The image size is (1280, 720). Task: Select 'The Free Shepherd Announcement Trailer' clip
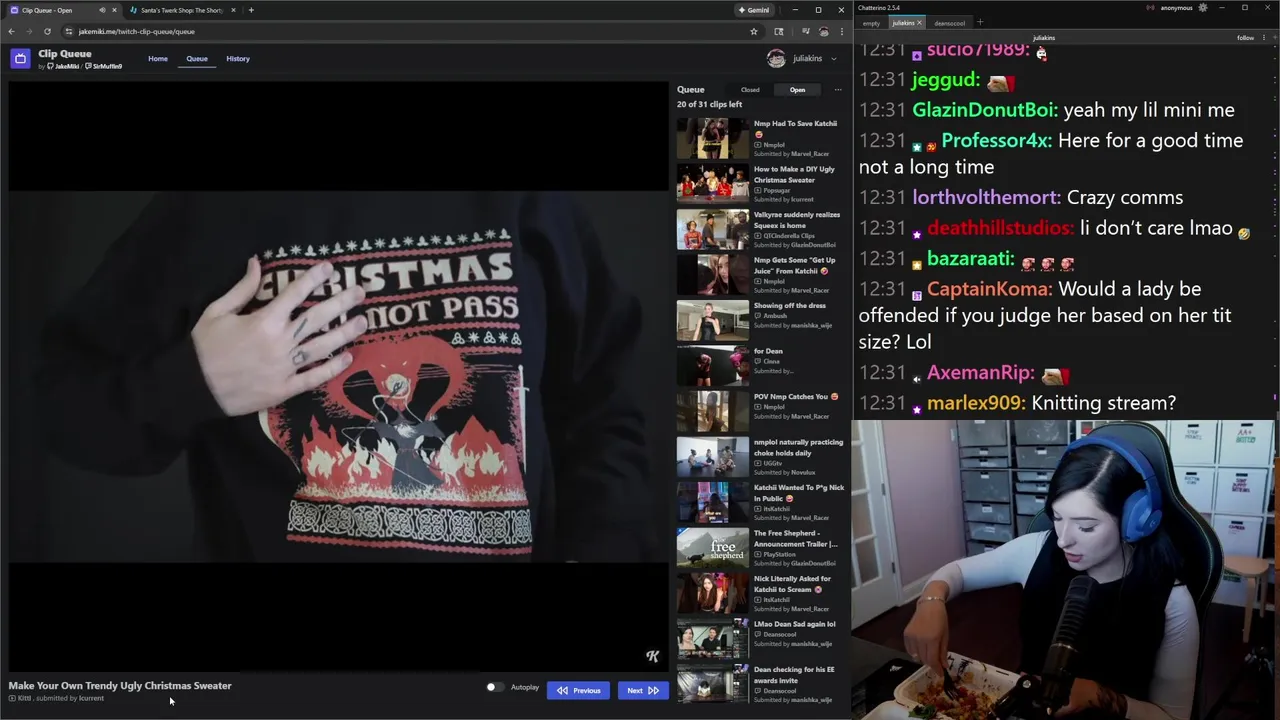click(762, 548)
